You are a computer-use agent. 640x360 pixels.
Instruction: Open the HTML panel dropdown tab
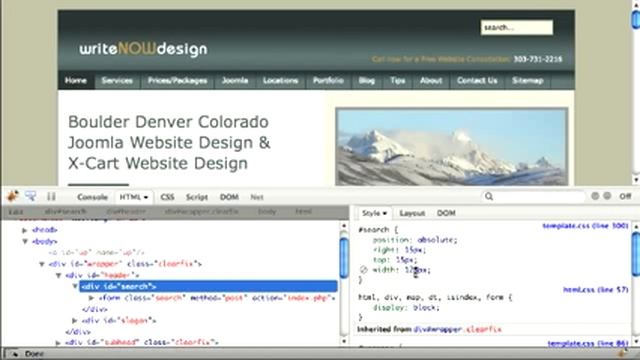pos(133,197)
